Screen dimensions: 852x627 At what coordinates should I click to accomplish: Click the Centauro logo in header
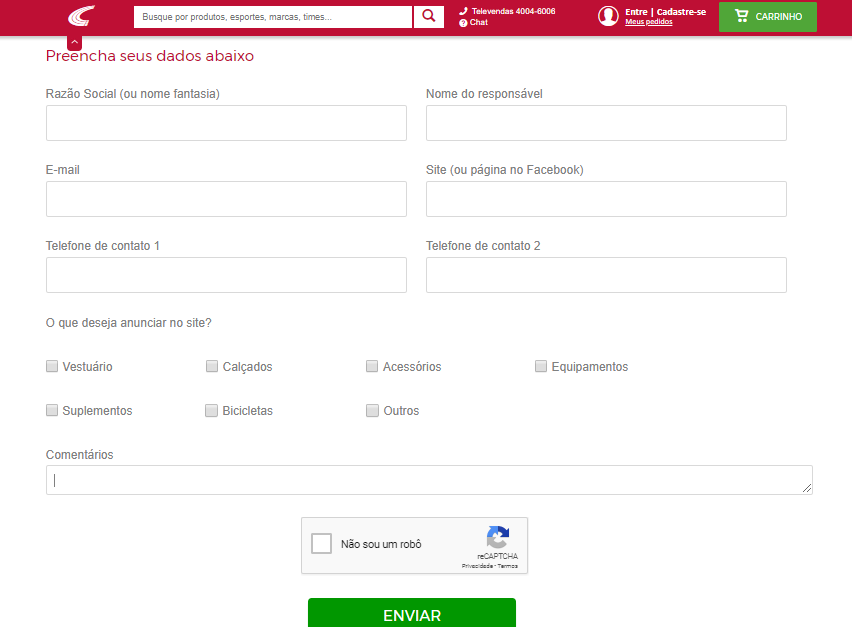(x=80, y=17)
